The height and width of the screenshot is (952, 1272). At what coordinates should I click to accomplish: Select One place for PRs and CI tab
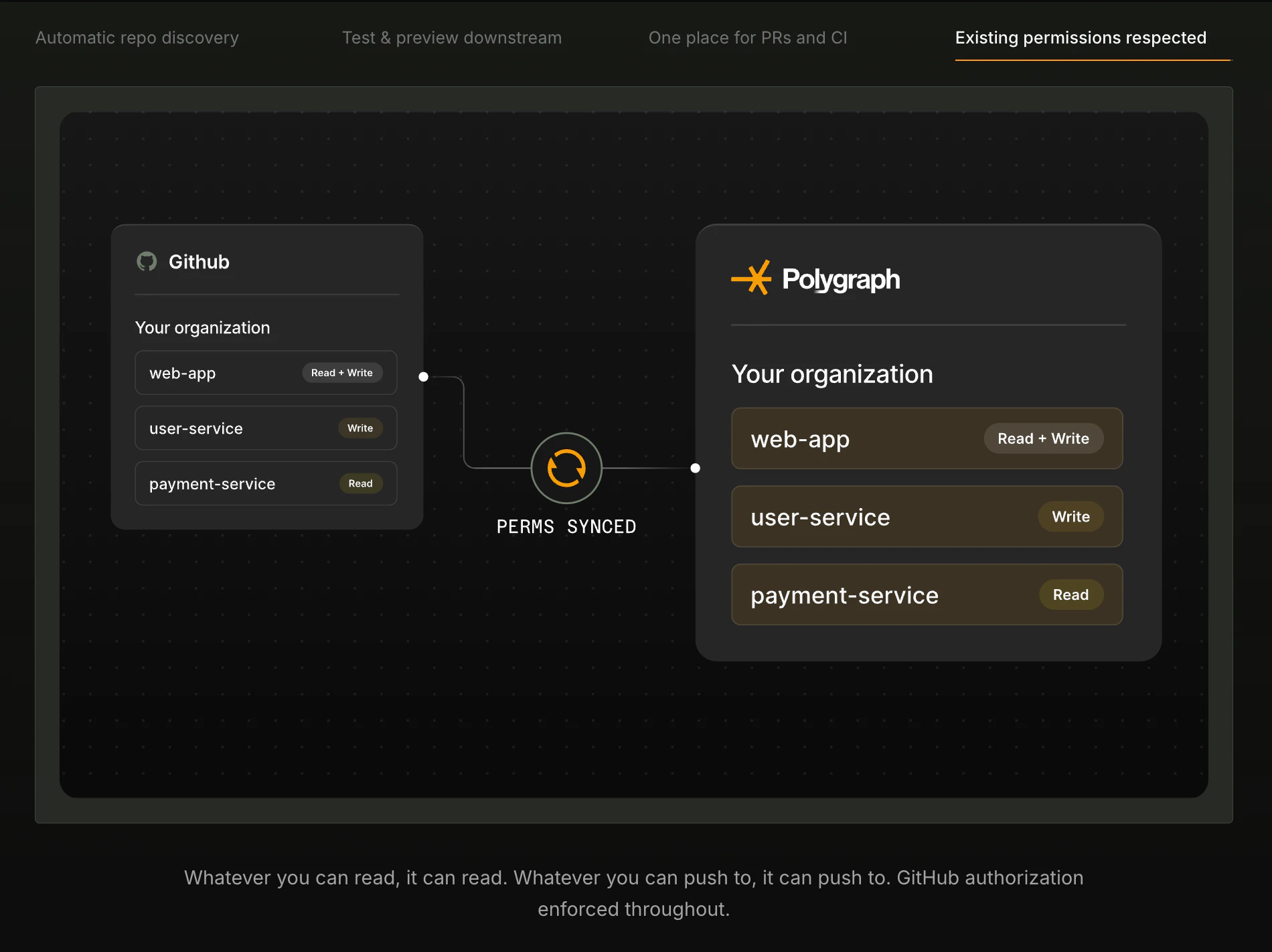748,38
